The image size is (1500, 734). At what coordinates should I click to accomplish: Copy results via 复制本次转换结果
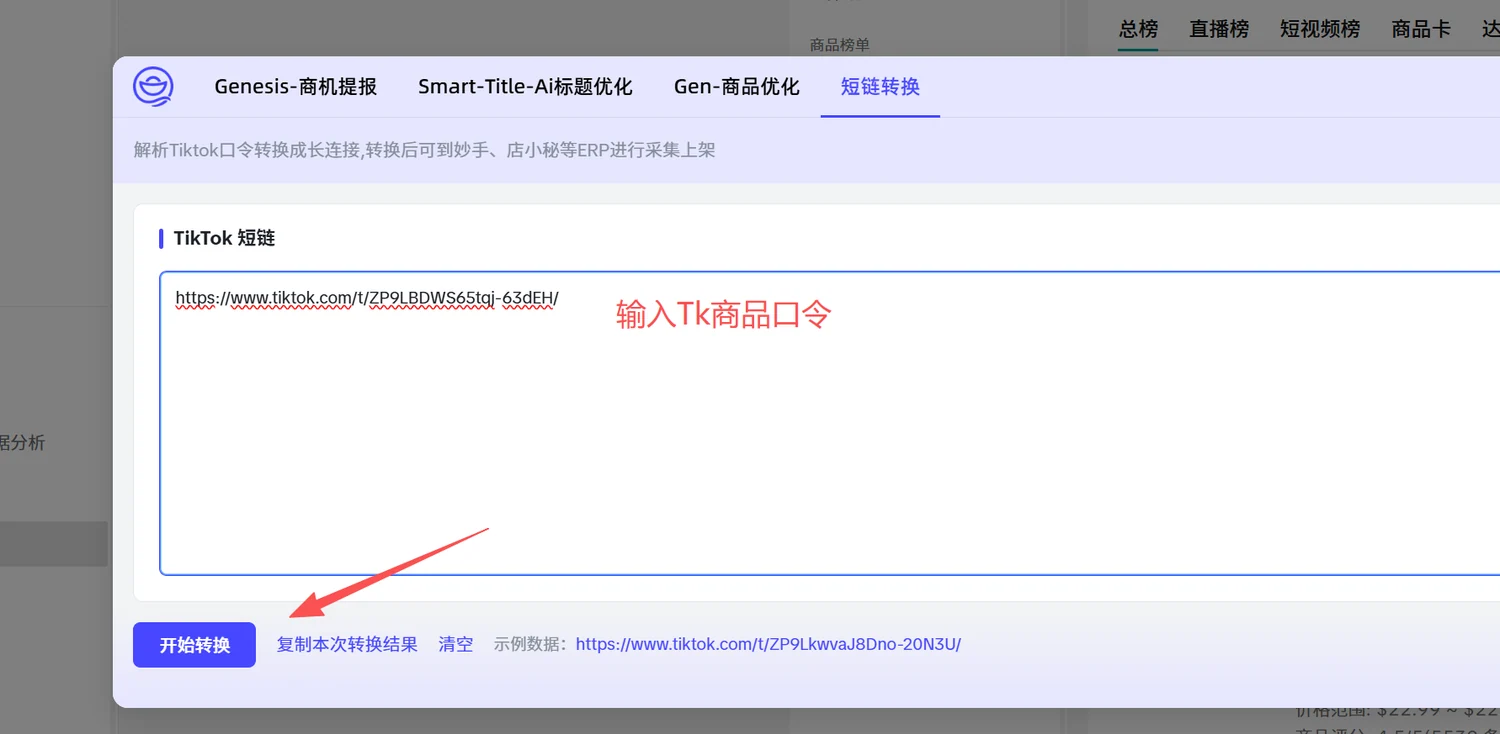[x=347, y=645]
